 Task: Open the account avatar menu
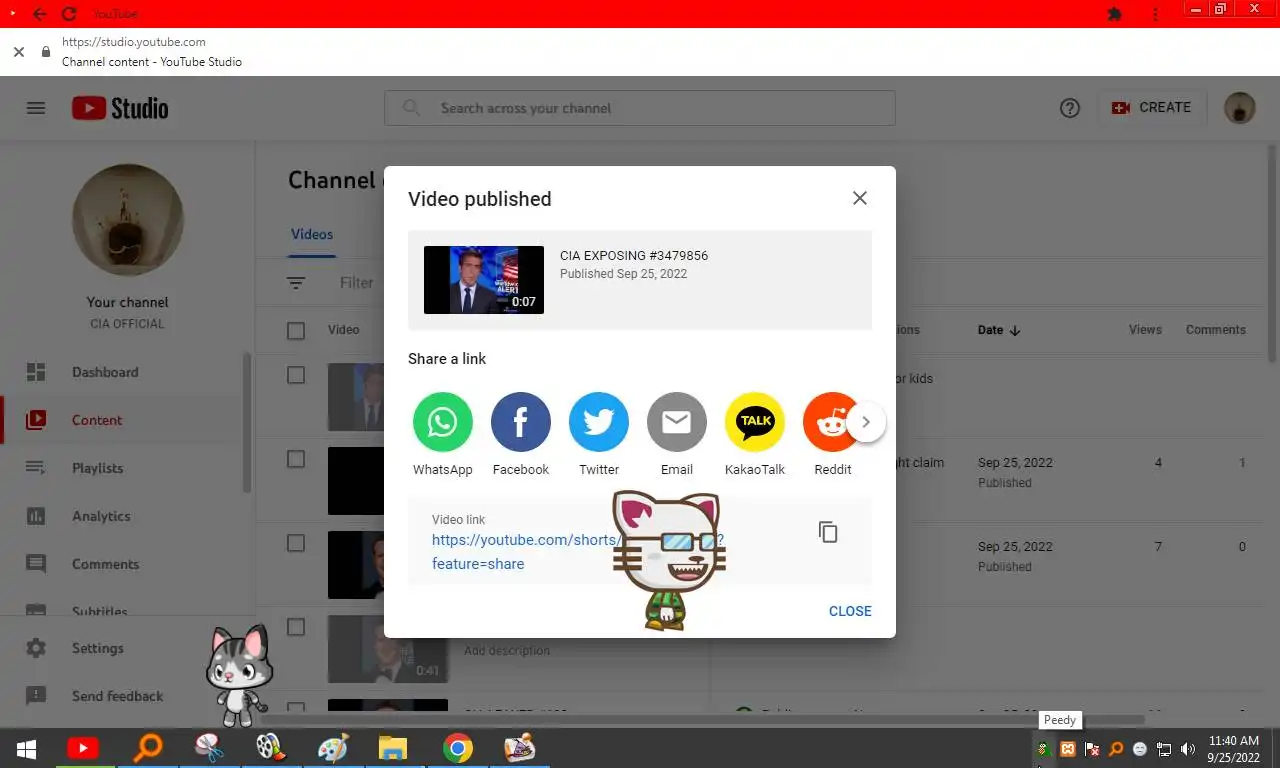pos(1240,108)
